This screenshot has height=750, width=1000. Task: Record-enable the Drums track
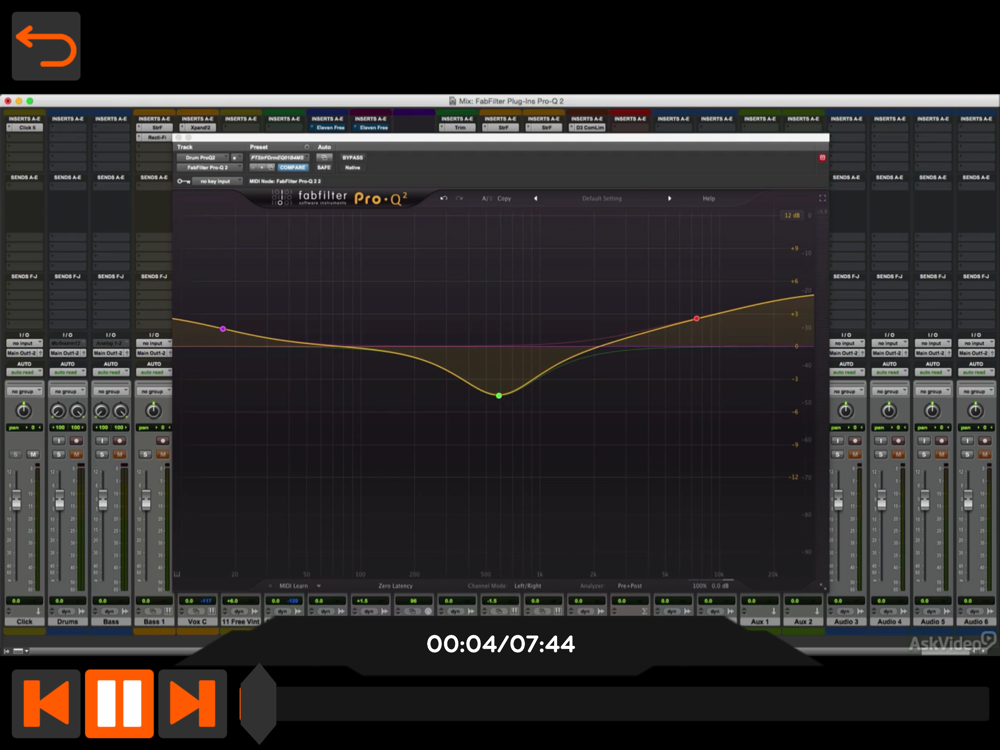pyautogui.click(x=76, y=441)
